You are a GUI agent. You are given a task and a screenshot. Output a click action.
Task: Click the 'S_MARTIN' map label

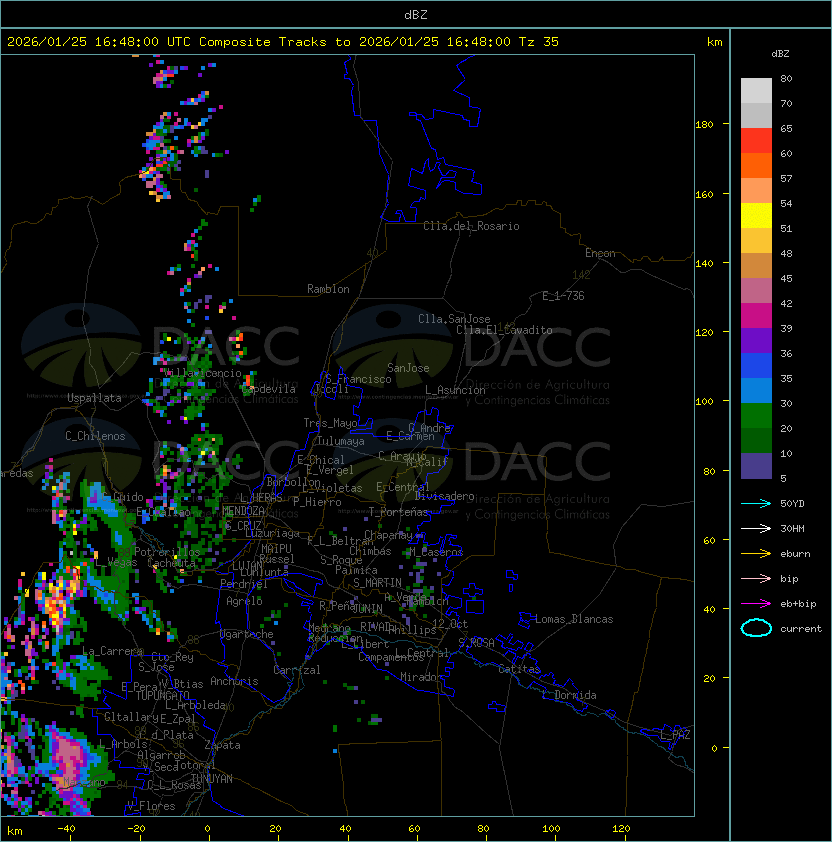coord(377,583)
